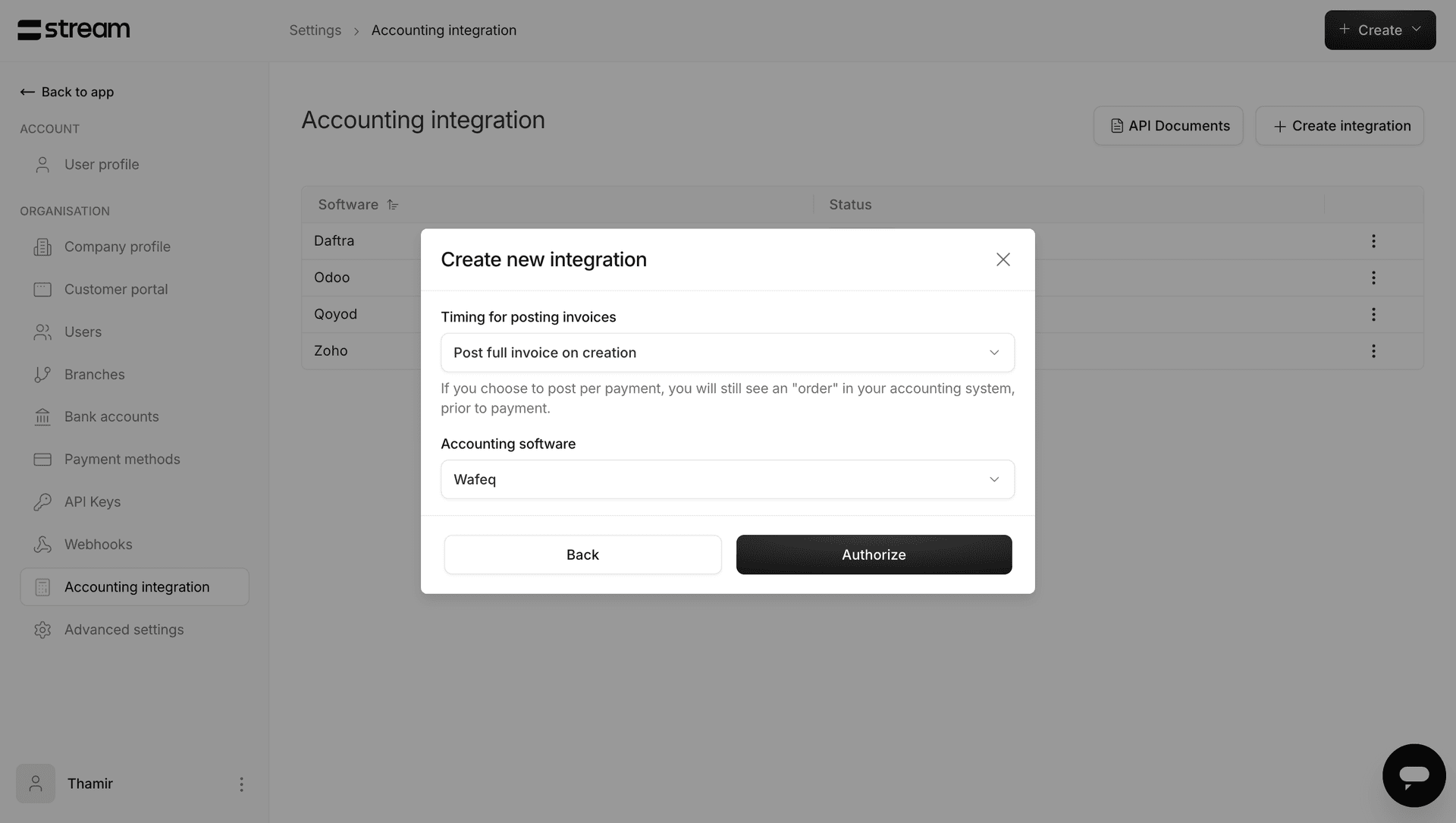
Task: Click the Customer portal icon
Action: (x=42, y=289)
